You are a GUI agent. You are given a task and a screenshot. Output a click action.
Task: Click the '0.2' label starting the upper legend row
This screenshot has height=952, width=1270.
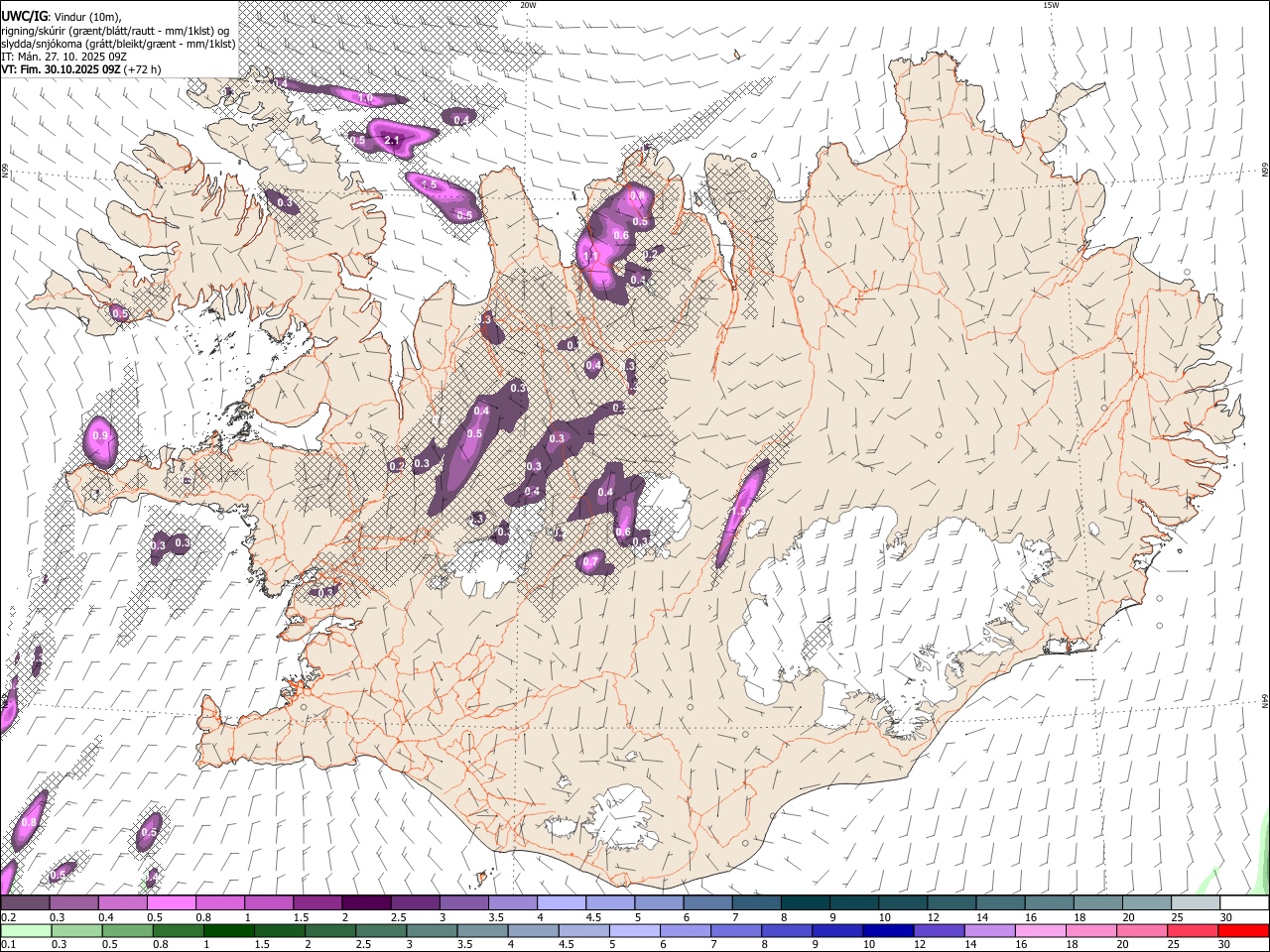tap(9, 917)
